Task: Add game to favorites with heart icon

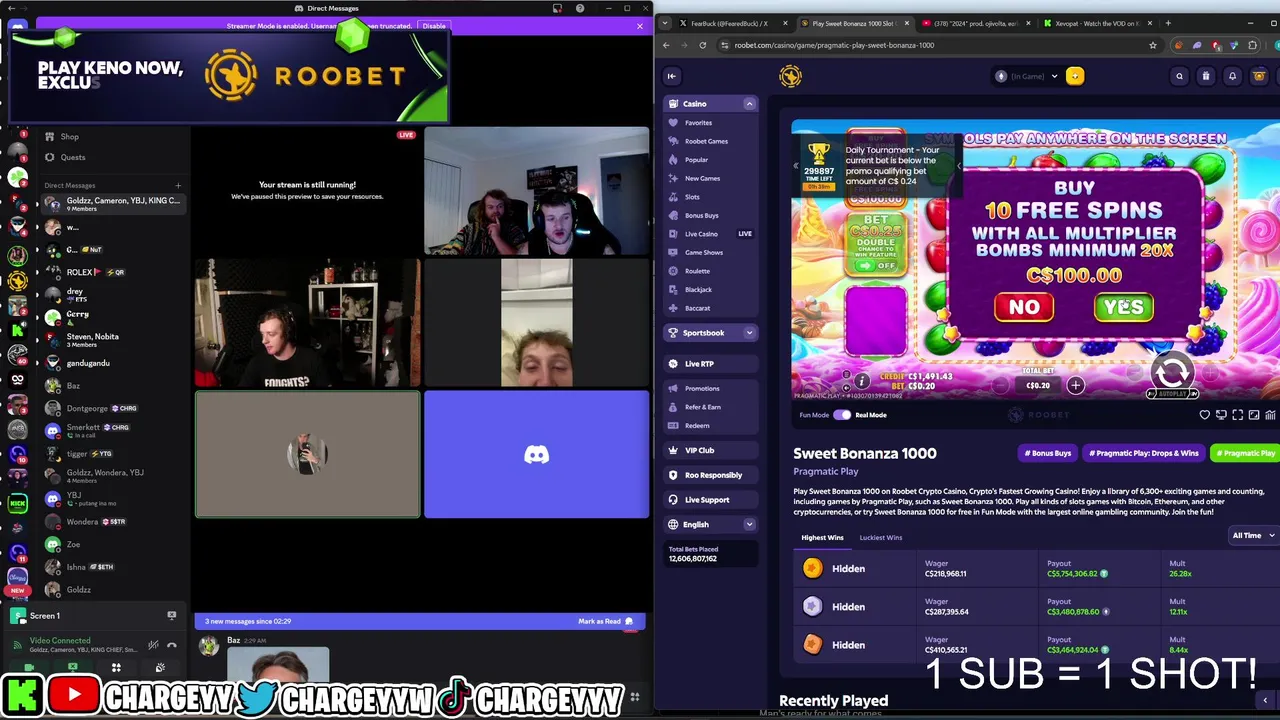Action: (x=1205, y=415)
